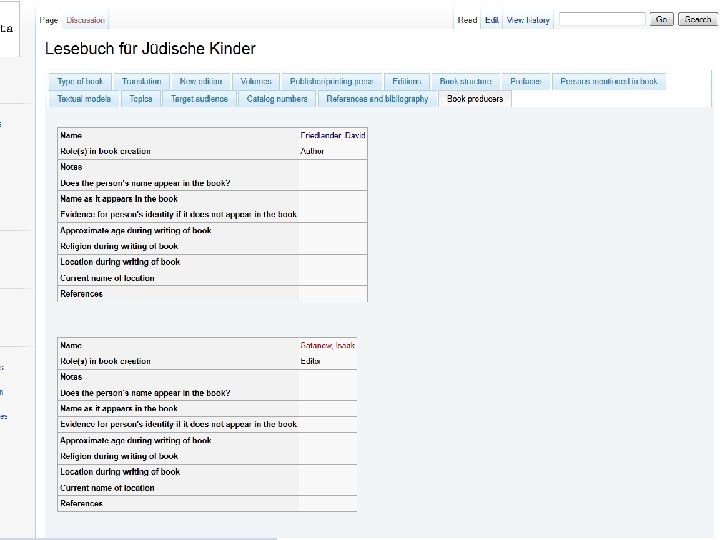Viewport: 720px width, 540px height.
Task: Click the Author role text
Action: pos(312,151)
